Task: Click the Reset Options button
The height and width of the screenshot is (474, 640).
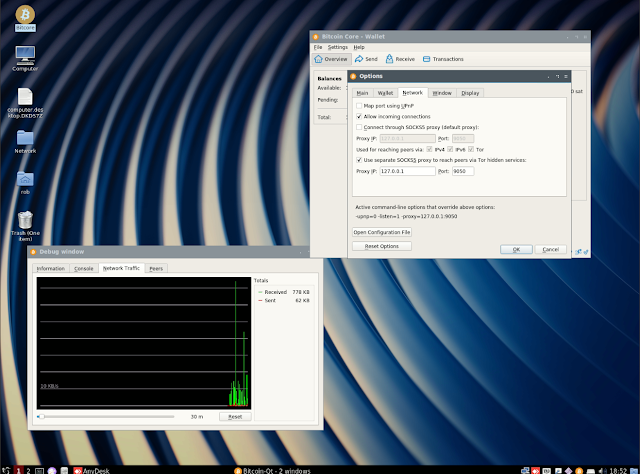Action: coord(382,246)
